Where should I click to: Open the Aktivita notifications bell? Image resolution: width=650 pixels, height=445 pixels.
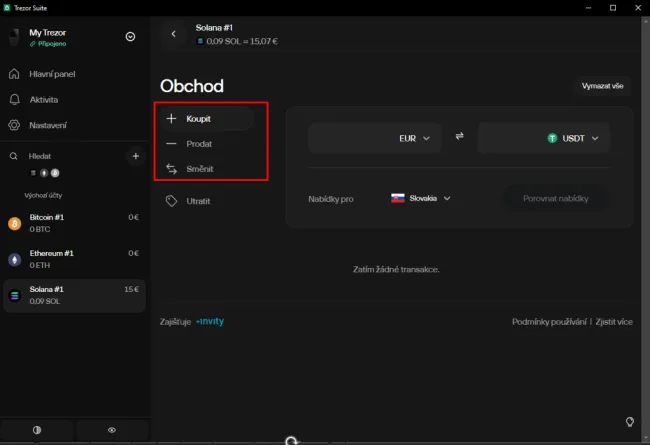(x=15, y=100)
